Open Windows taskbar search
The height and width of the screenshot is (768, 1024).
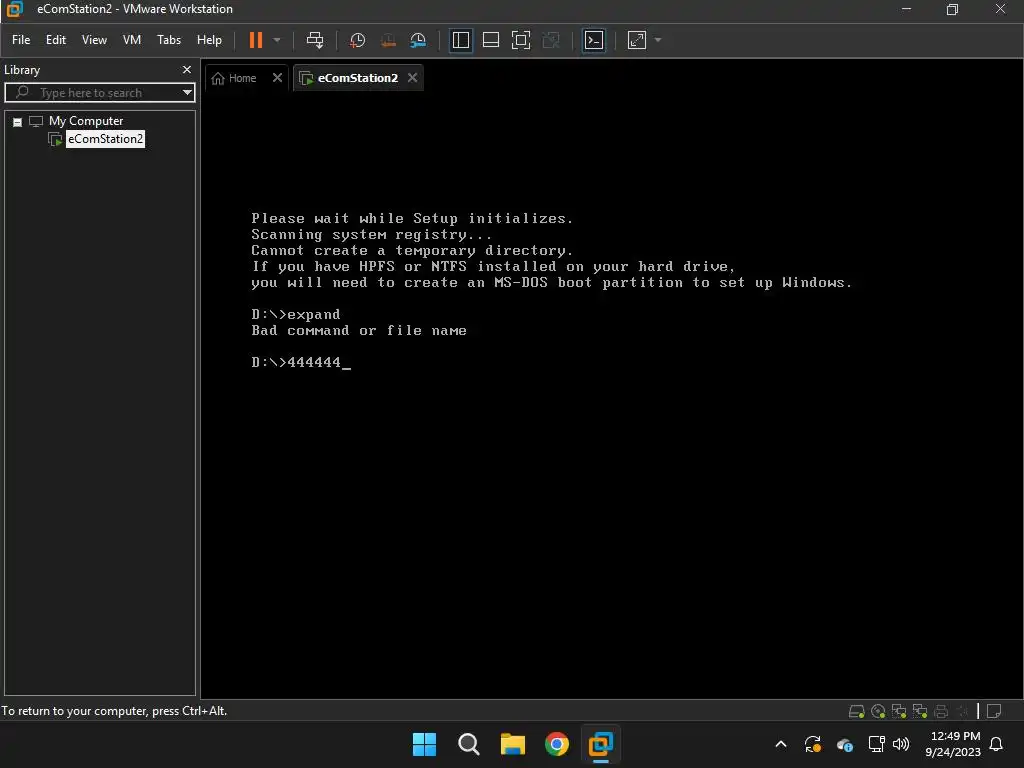point(468,744)
